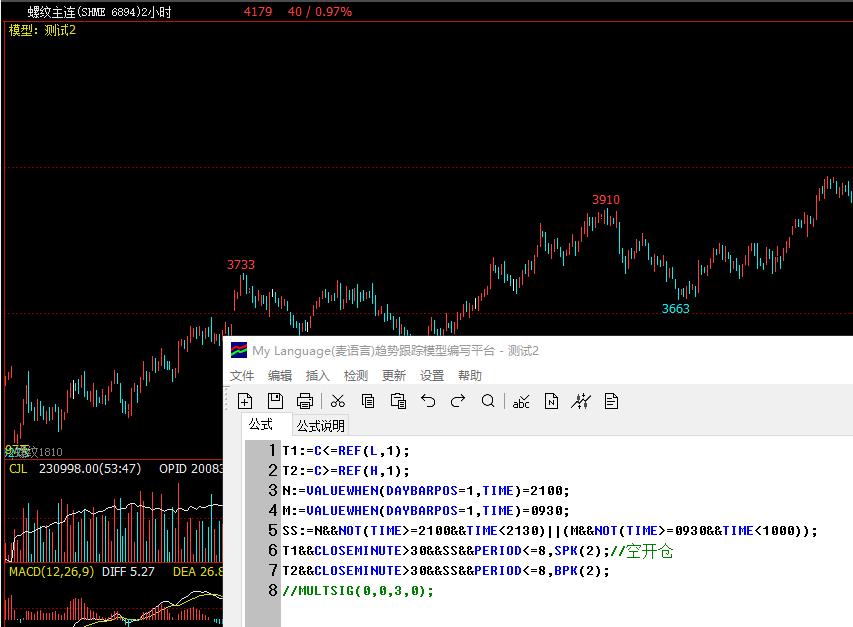Image resolution: width=853 pixels, height=627 pixels.
Task: Open the 编辑 menu
Action: [280, 376]
